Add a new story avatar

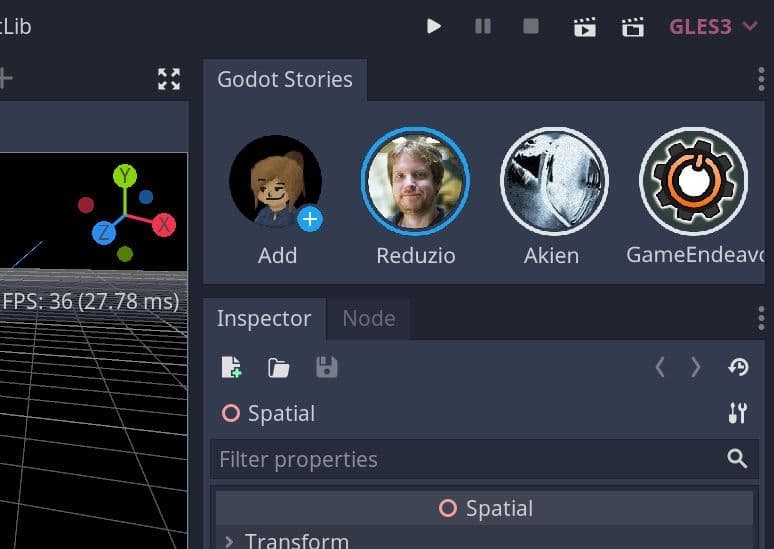[275, 181]
